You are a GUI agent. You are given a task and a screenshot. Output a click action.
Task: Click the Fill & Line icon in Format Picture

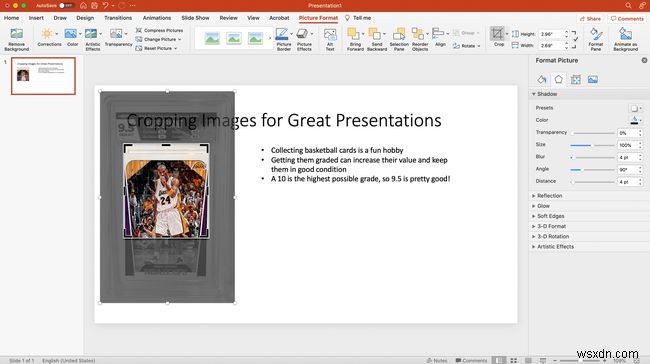pos(541,79)
